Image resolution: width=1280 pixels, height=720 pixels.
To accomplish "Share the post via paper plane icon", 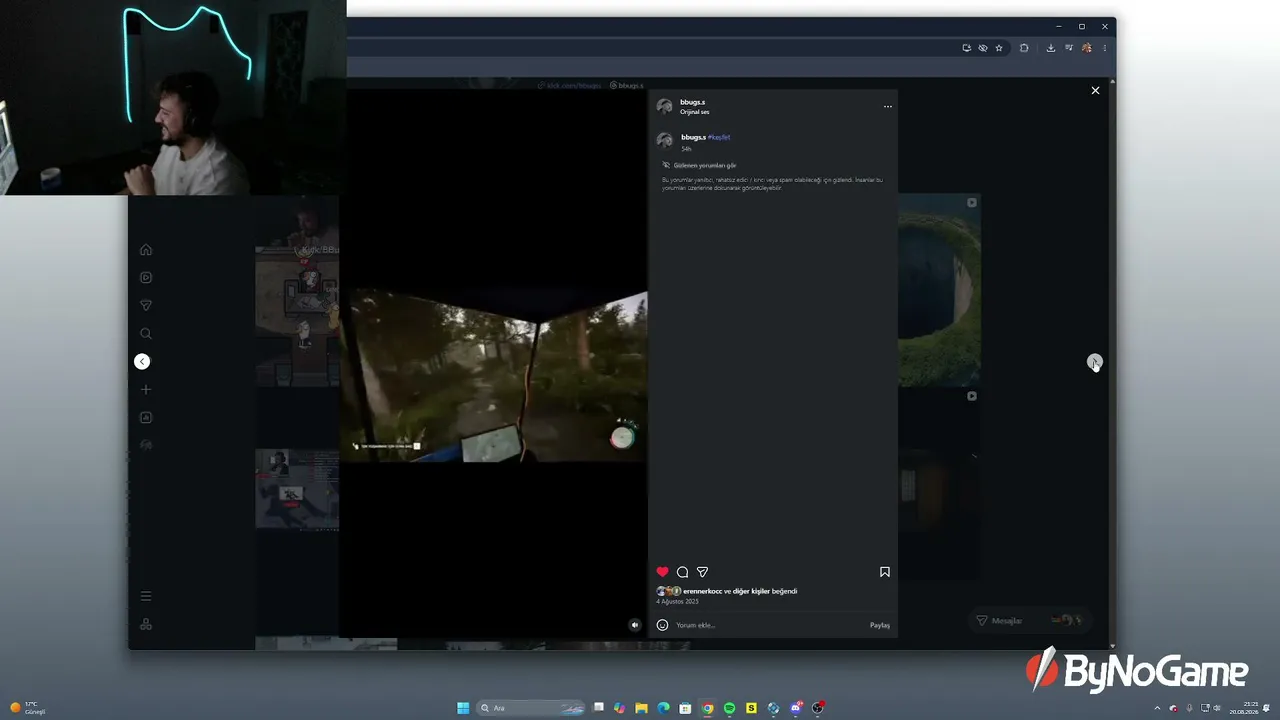I will tap(702, 572).
